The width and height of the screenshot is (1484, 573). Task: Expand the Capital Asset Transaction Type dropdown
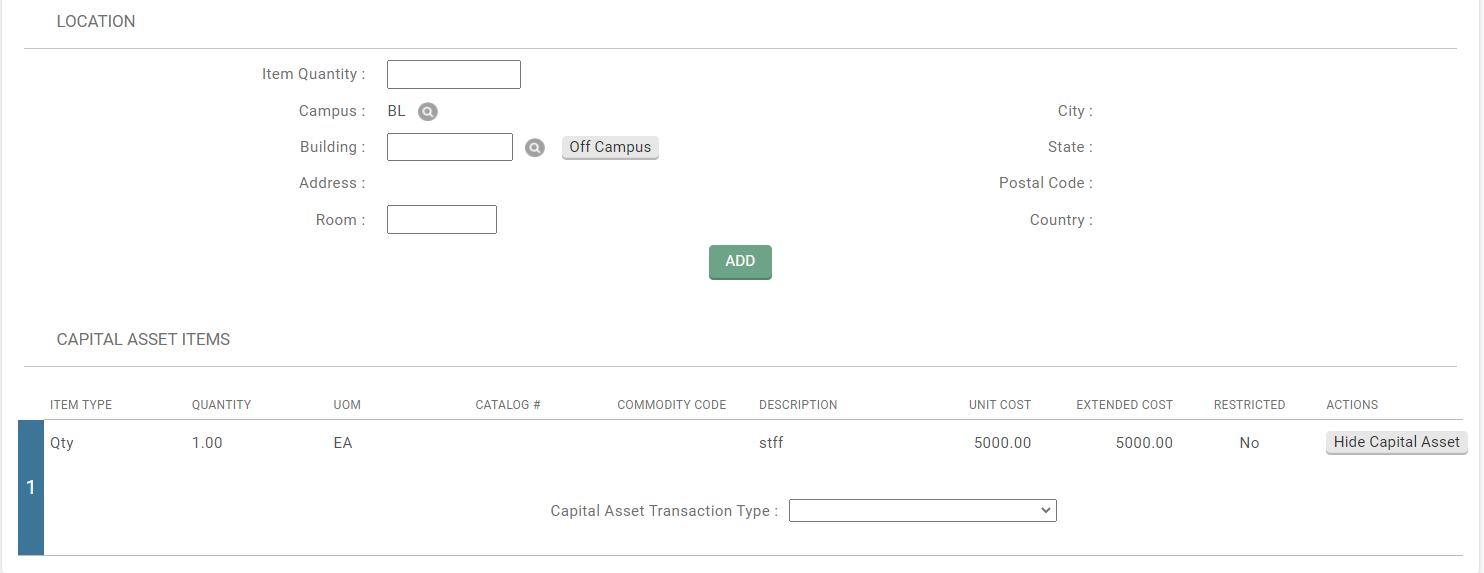(x=922, y=511)
